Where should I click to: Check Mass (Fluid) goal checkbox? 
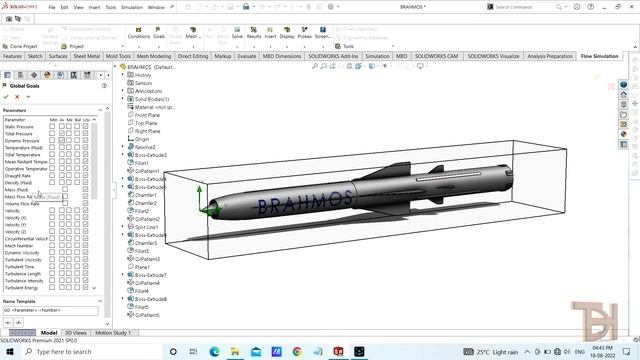click(65, 189)
